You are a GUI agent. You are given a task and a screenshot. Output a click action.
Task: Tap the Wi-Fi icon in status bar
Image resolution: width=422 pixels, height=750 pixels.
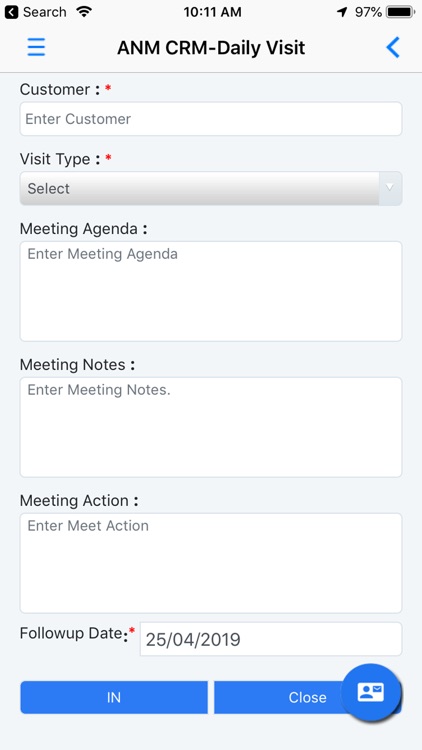point(84,12)
